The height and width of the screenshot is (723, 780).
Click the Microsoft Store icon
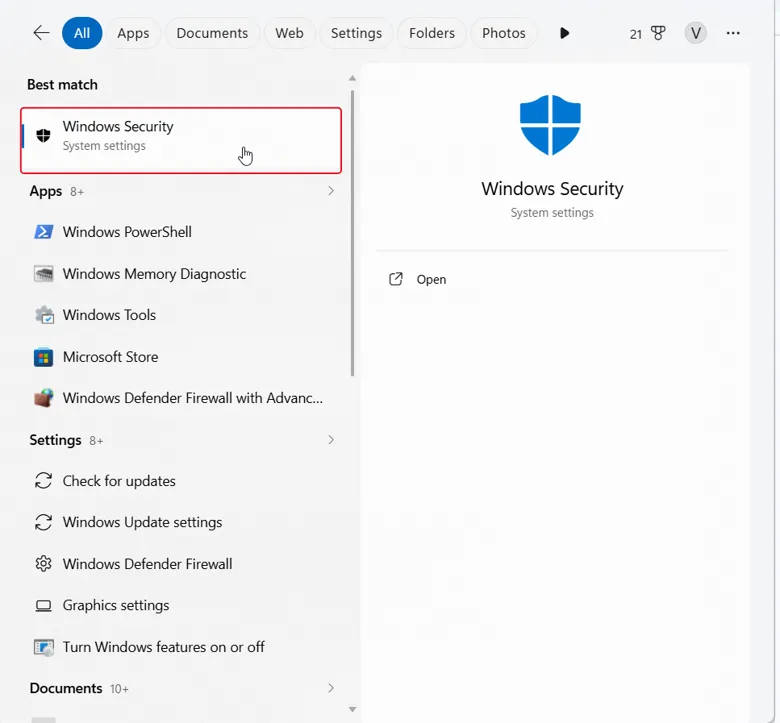point(43,357)
